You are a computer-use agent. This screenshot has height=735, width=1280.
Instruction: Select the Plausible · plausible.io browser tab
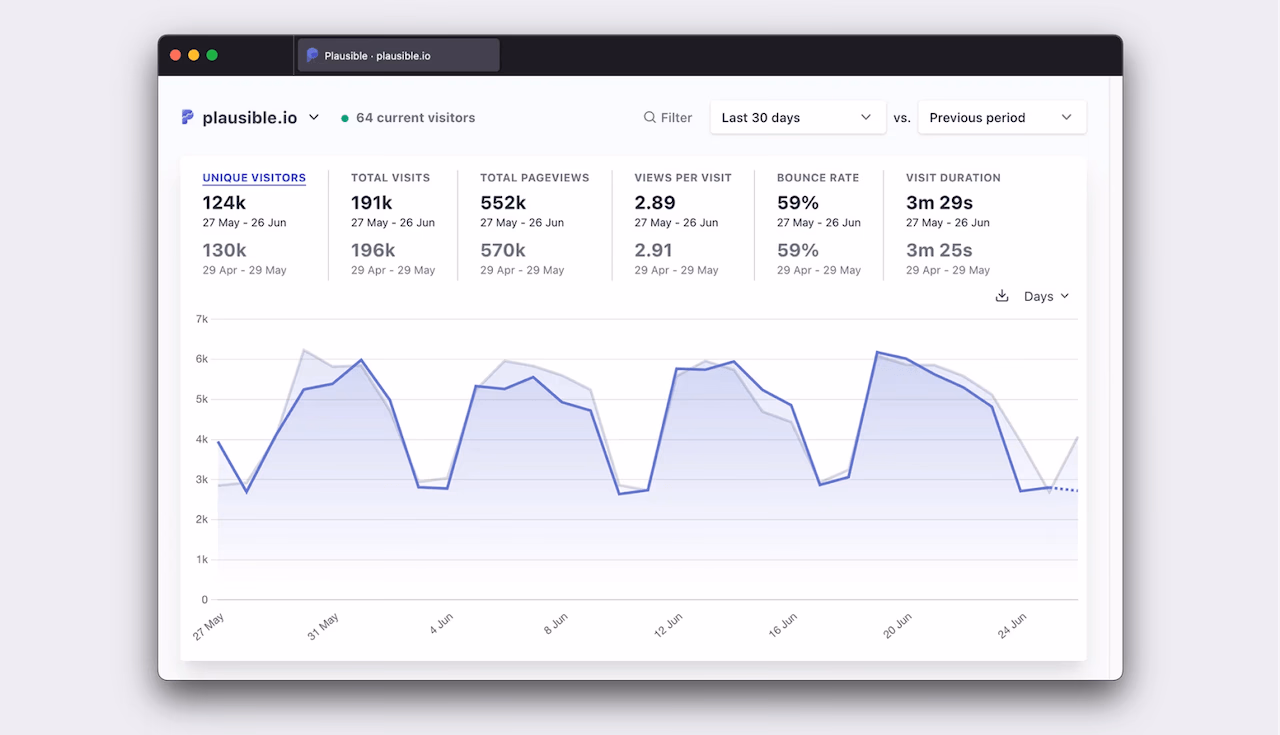click(x=398, y=55)
